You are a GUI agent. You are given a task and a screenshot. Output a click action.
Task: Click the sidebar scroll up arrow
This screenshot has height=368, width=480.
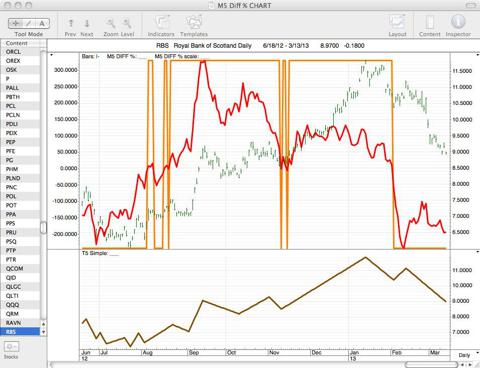click(43, 324)
